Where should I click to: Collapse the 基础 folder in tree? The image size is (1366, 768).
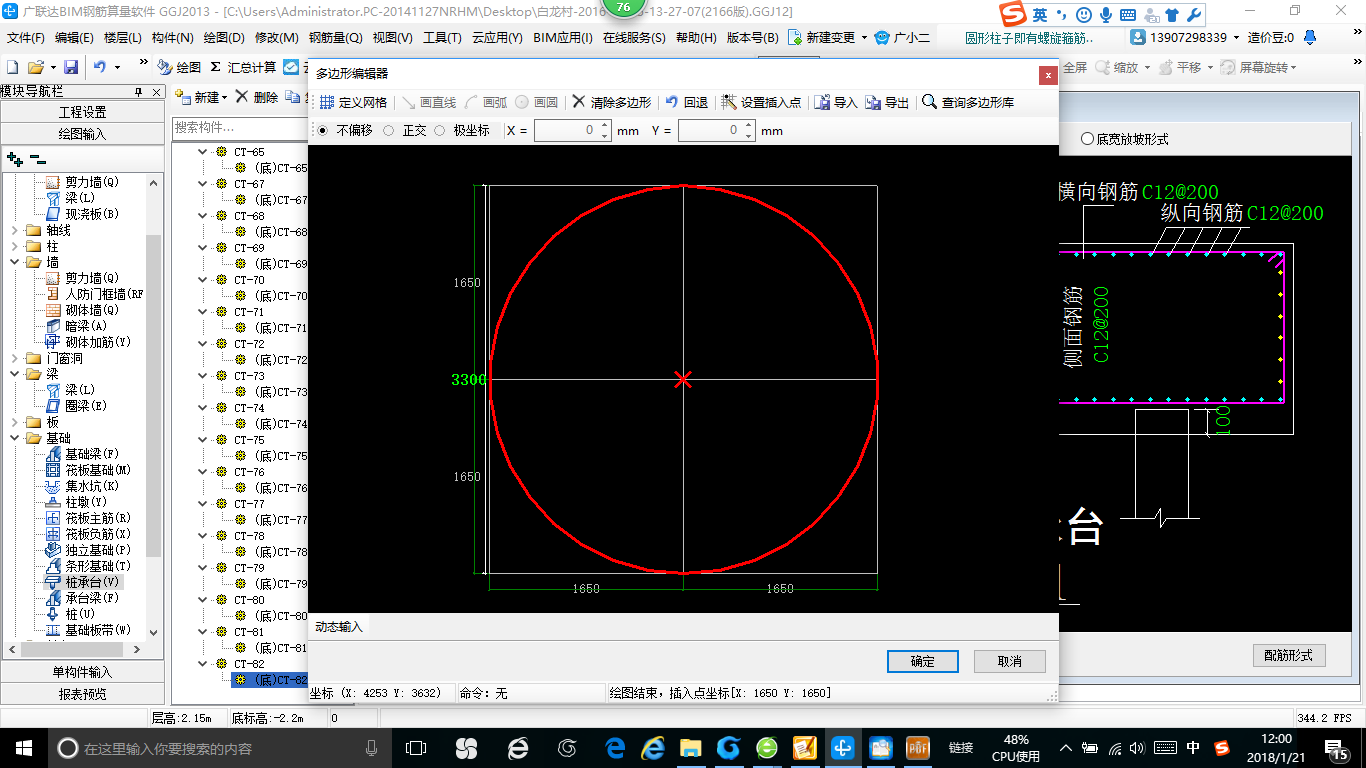point(15,438)
